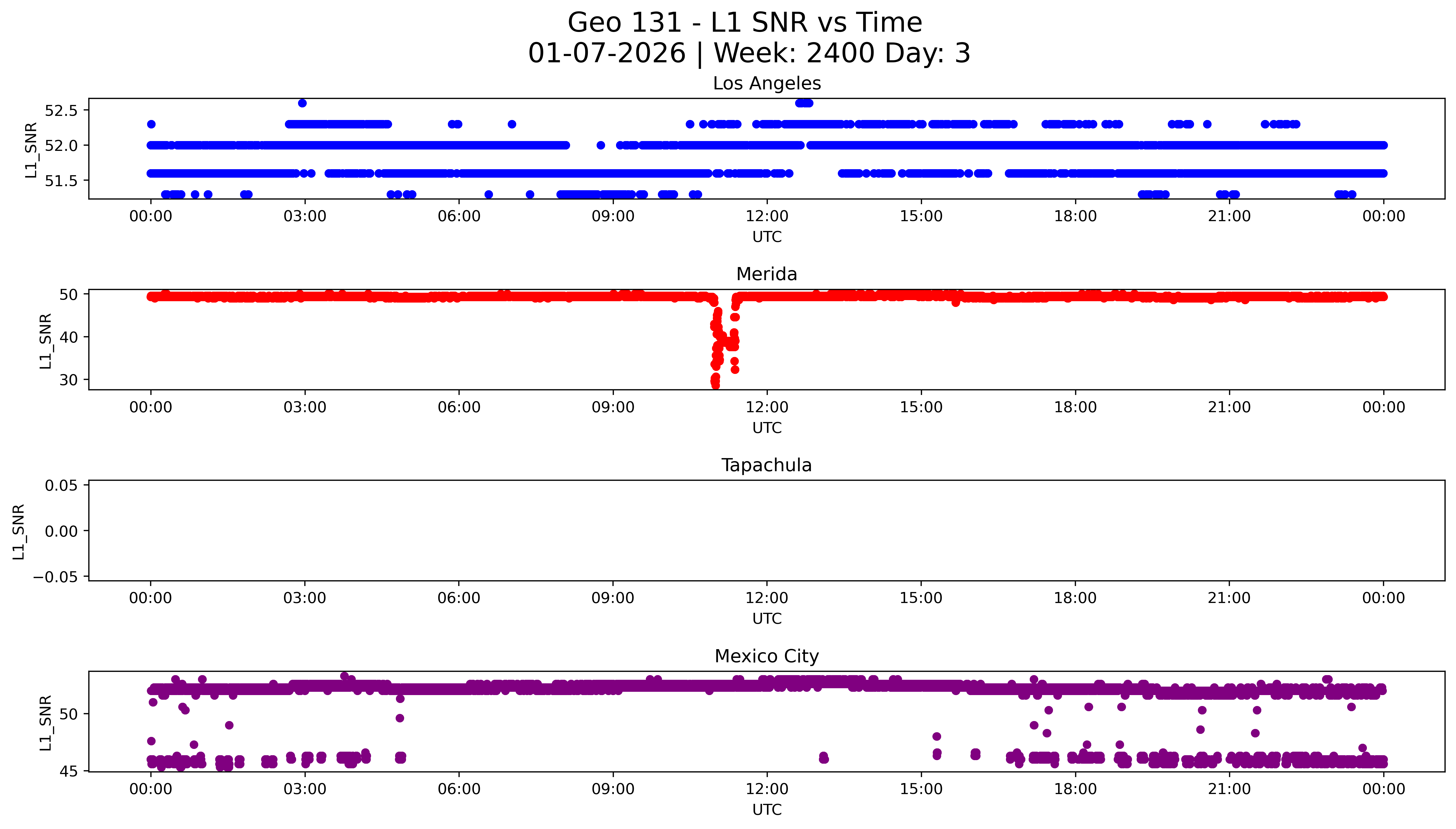Click inside the empty Tapachula plot area
This screenshot has width=1456, height=829.
766,530
